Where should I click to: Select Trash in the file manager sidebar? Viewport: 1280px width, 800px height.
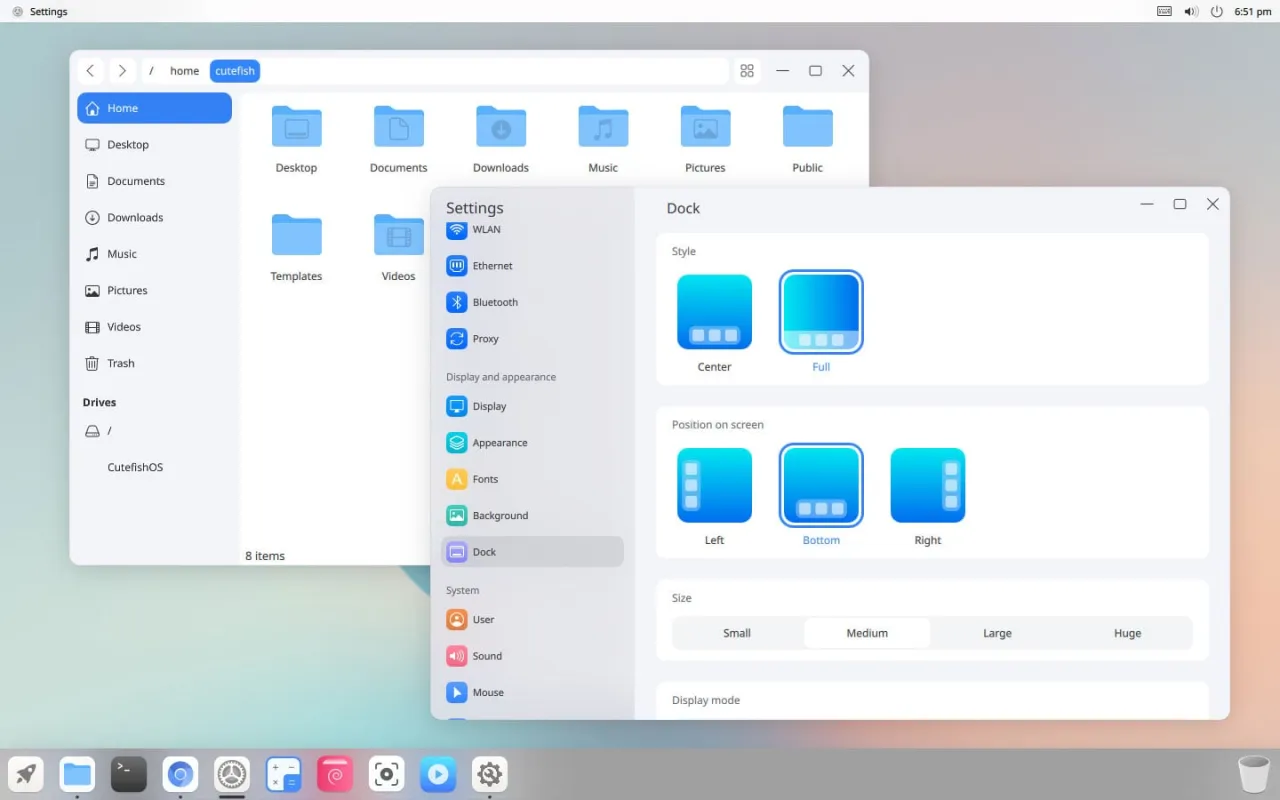[x=120, y=363]
